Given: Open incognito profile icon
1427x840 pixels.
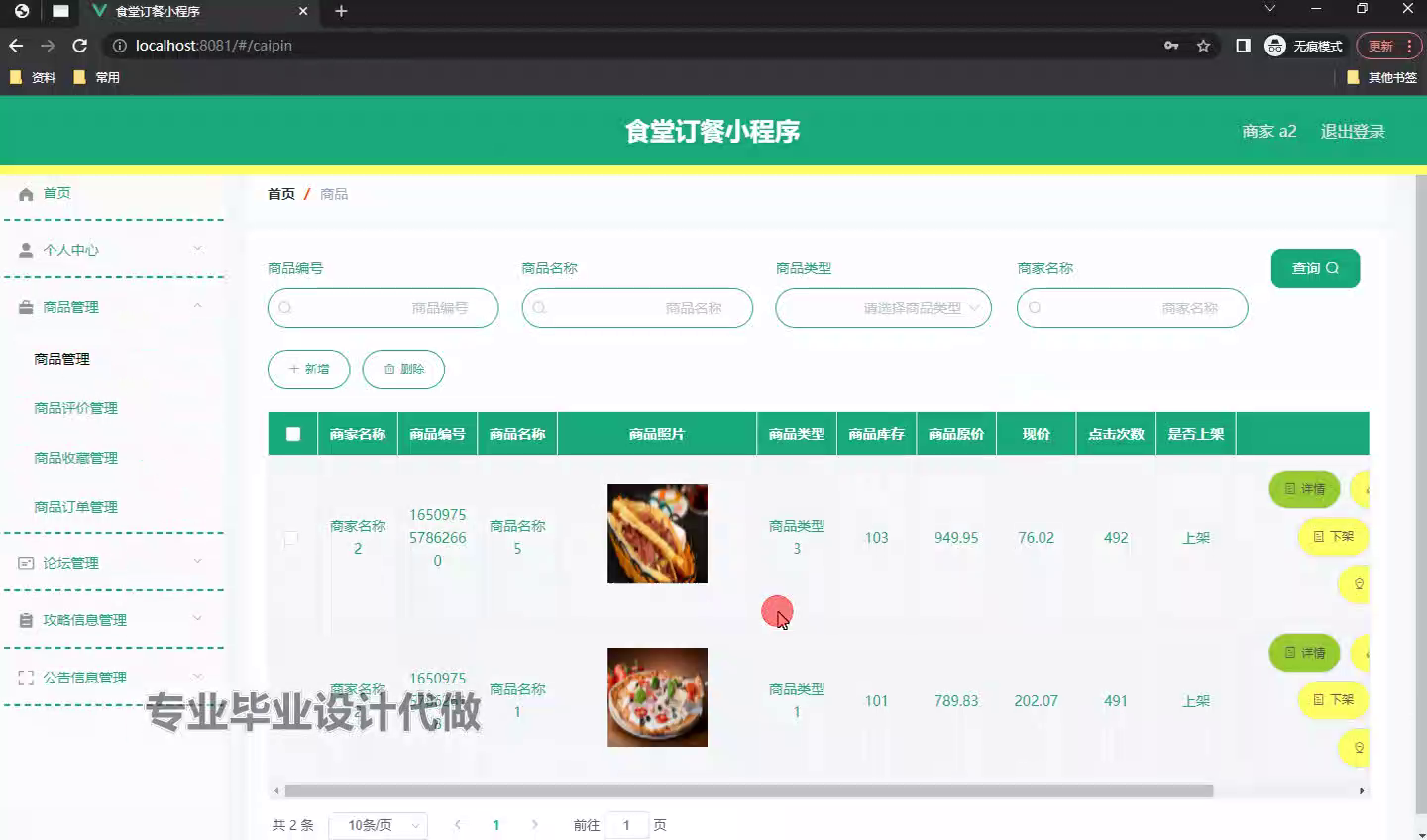Looking at the screenshot, I should point(1275,46).
